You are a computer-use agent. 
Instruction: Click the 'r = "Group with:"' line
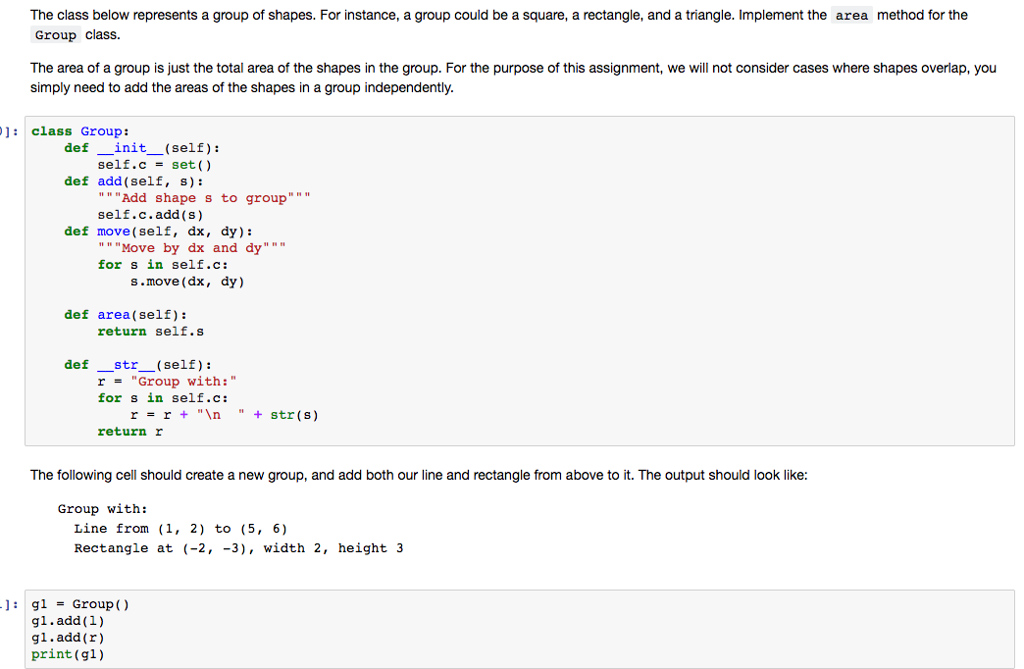pyautogui.click(x=167, y=381)
